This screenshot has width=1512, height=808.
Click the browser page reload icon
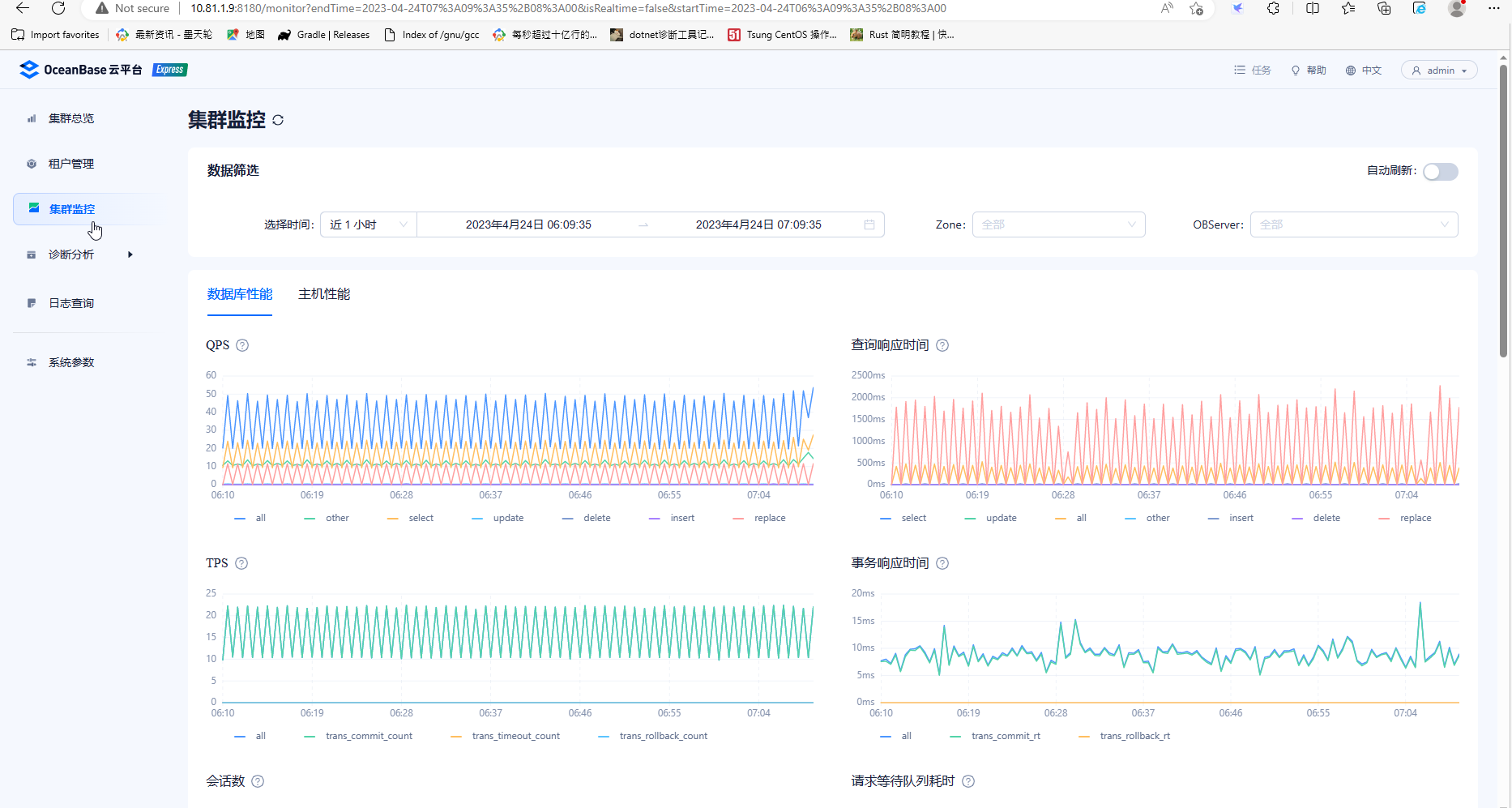point(58,8)
